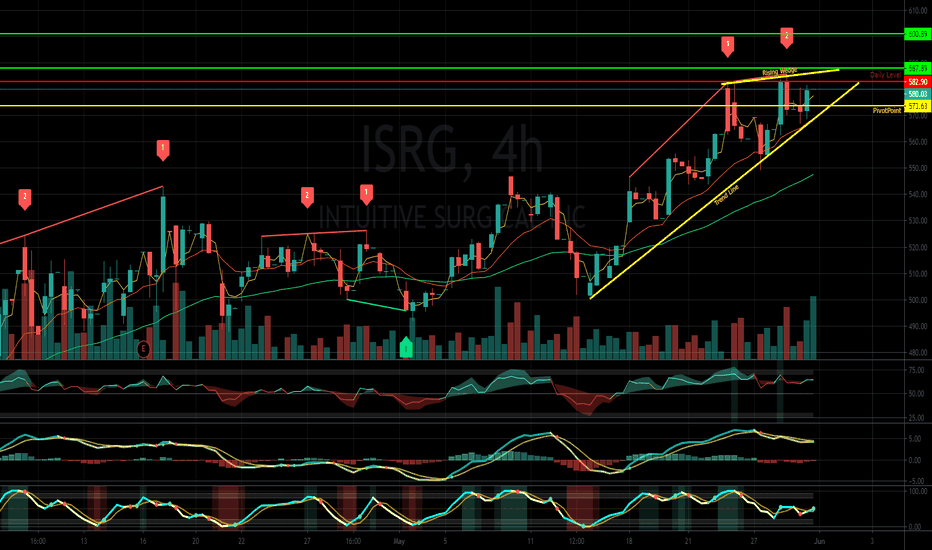Click the 50.00 value on the RSI scale

[x=917, y=394]
